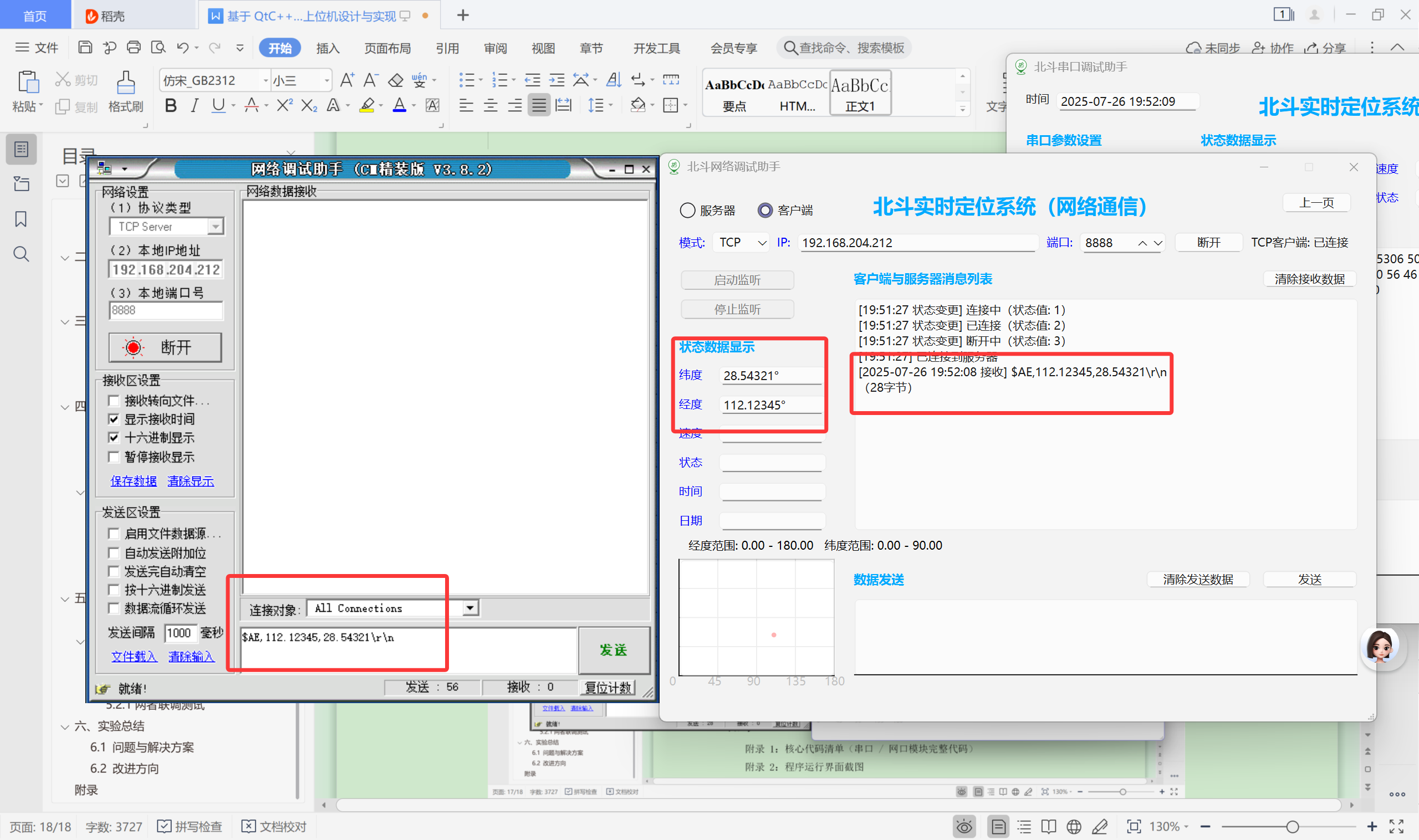Click the Italic formatting icon
Image resolution: width=1419 pixels, height=840 pixels.
(194, 105)
